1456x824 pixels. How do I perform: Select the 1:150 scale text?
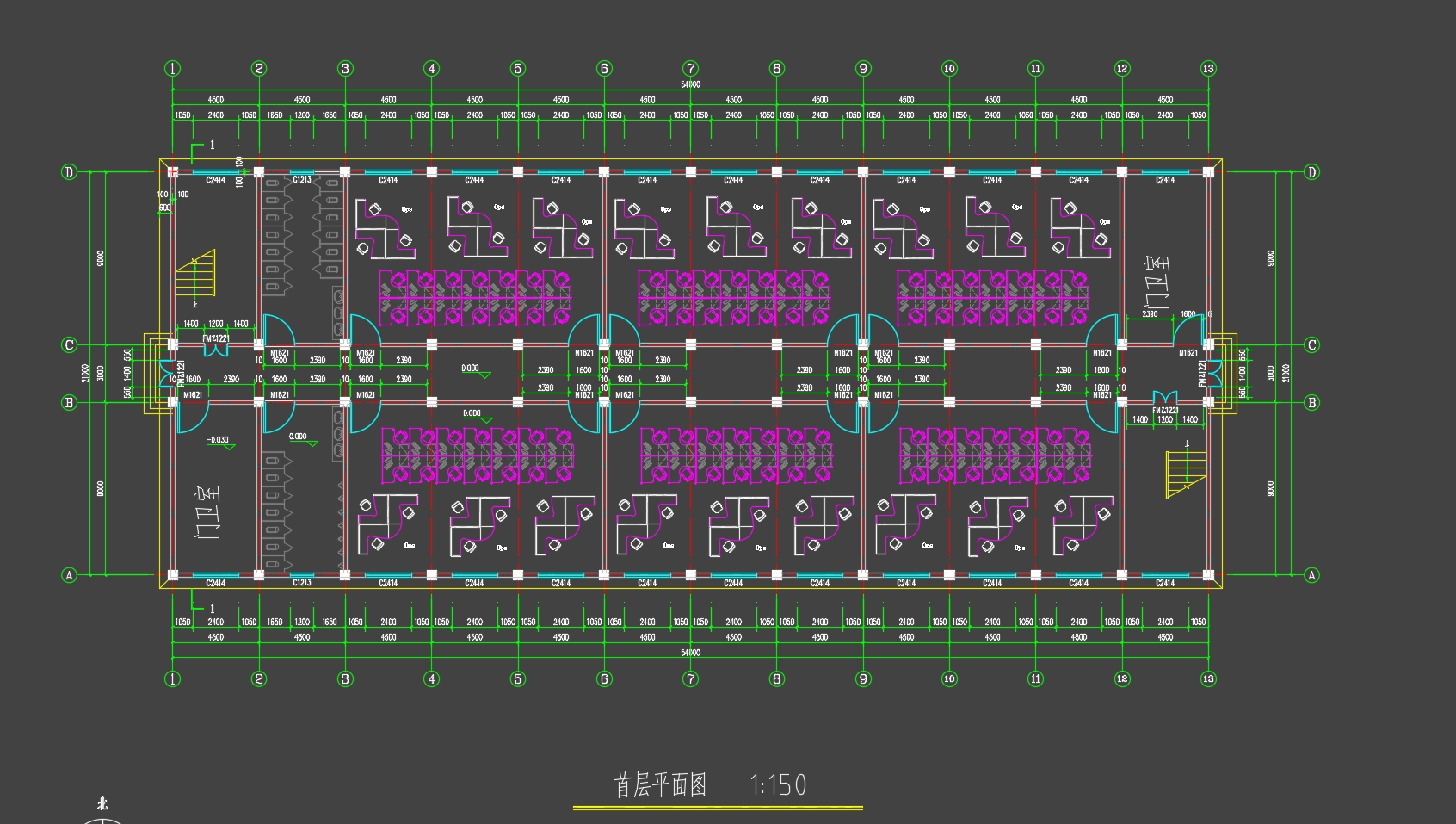(x=778, y=785)
